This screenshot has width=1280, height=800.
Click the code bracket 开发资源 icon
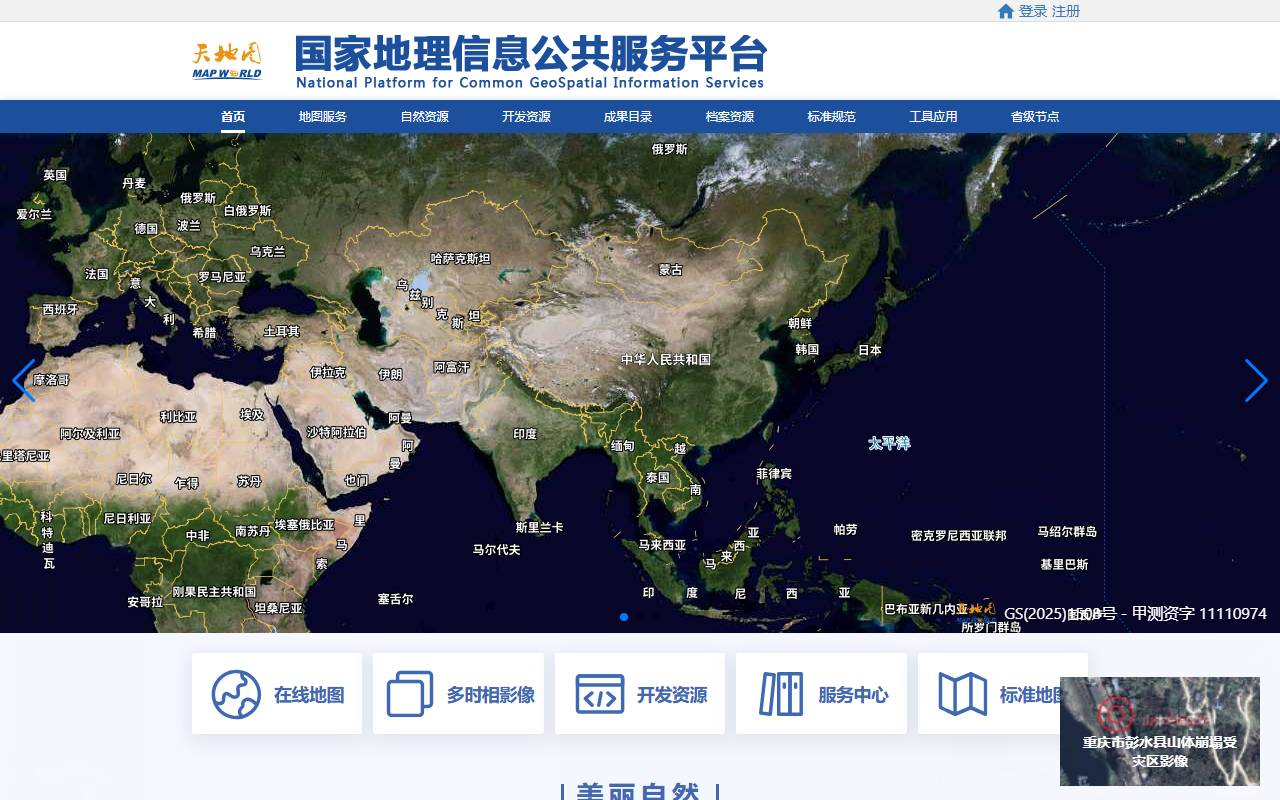(600, 694)
